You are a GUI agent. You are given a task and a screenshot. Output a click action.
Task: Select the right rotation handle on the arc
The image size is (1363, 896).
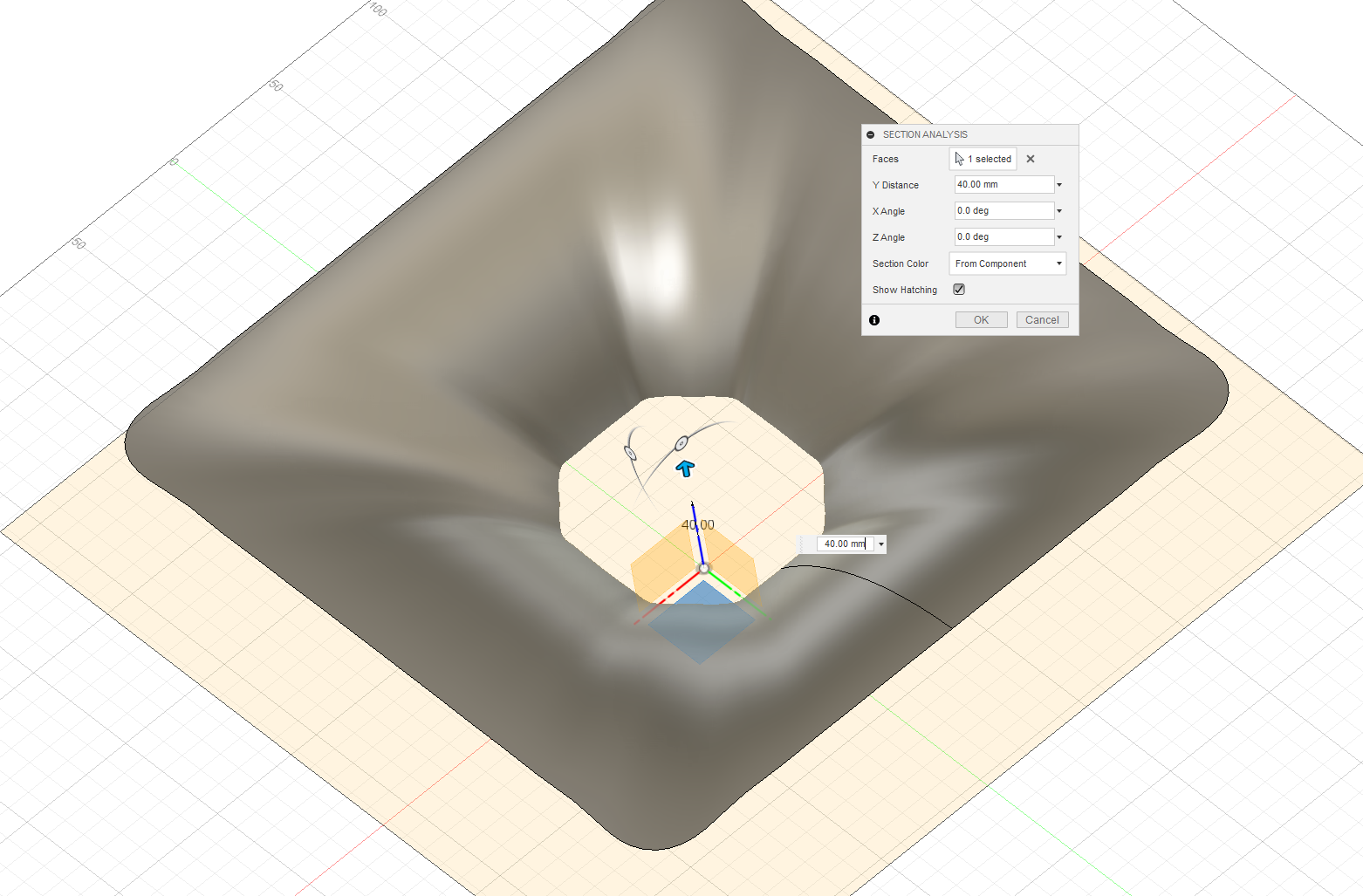coord(681,444)
